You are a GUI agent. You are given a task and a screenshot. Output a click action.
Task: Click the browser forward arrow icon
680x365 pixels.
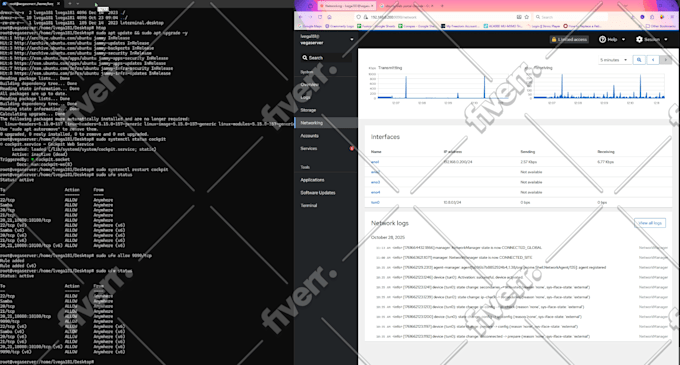(311, 17)
